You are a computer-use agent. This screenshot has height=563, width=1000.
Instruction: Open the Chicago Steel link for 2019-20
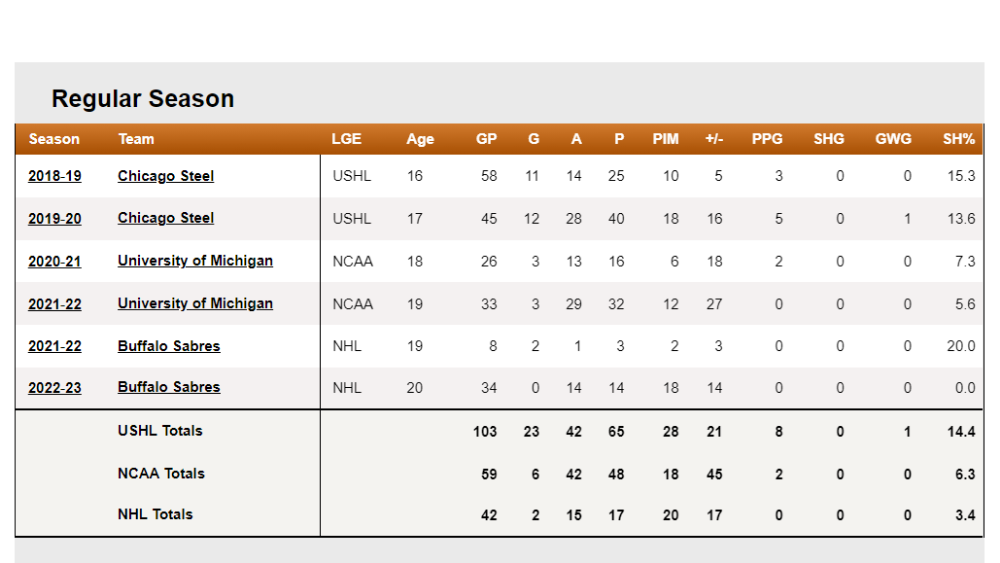pyautogui.click(x=166, y=218)
